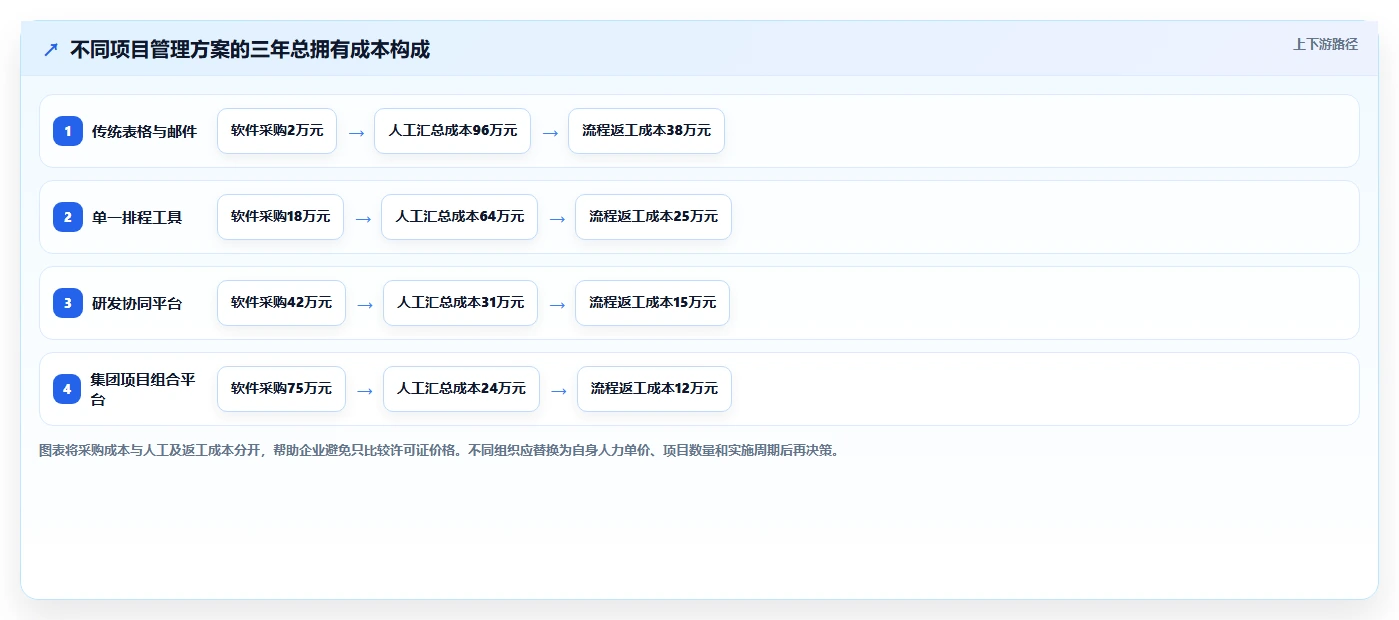
Task: Click the 流程返工成本15万元 box
Action: click(x=652, y=303)
